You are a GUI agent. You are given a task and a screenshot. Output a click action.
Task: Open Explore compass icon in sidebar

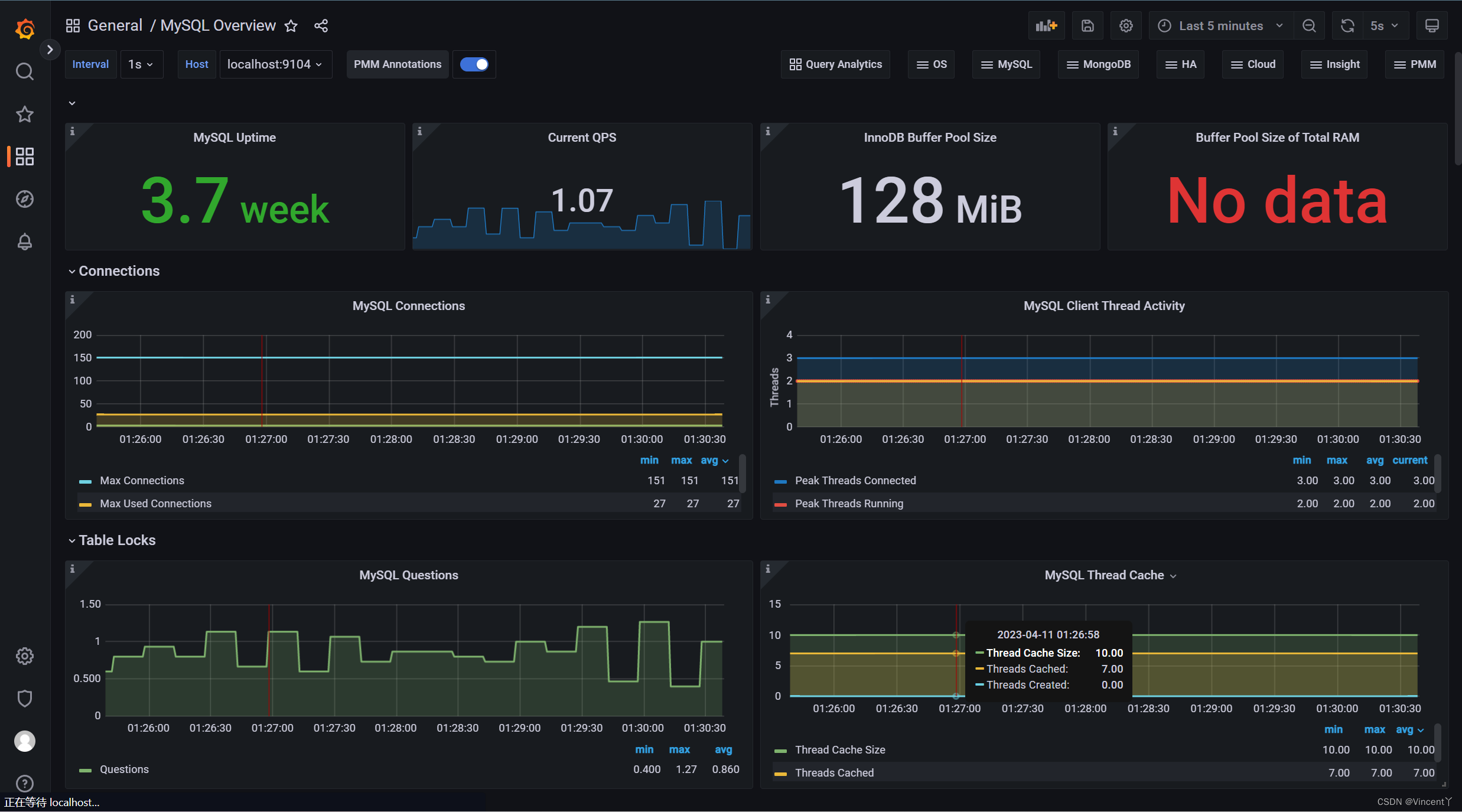click(x=24, y=199)
